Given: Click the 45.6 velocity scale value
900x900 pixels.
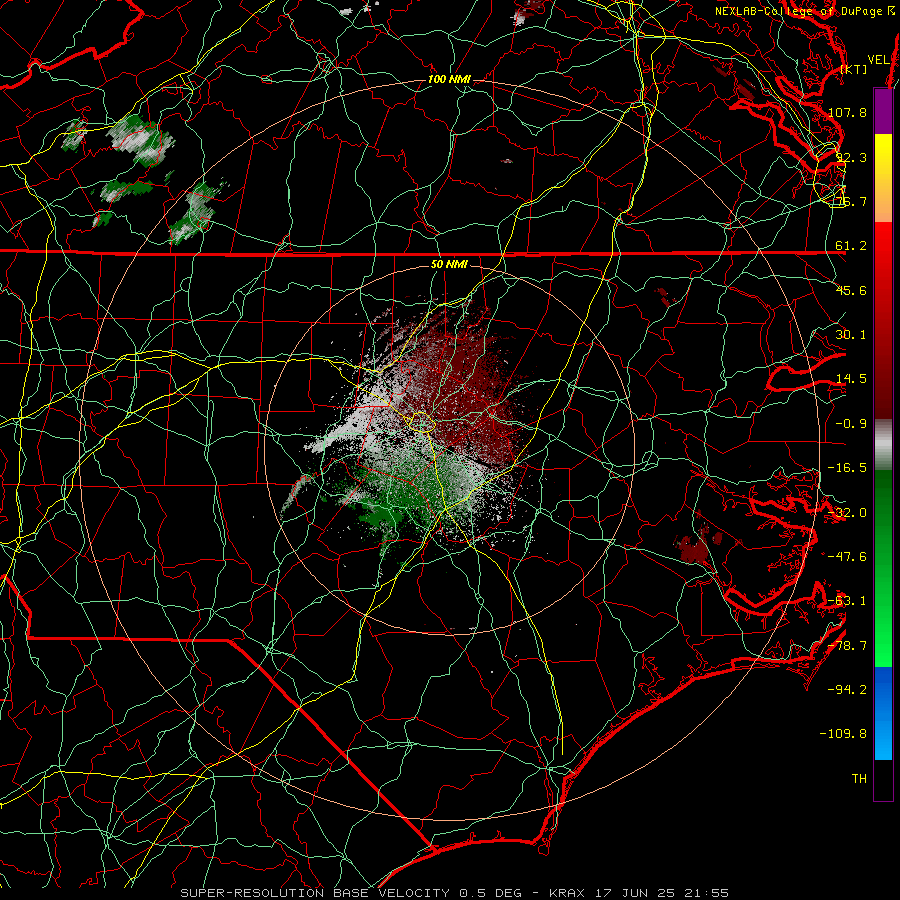Looking at the screenshot, I should coord(851,290).
